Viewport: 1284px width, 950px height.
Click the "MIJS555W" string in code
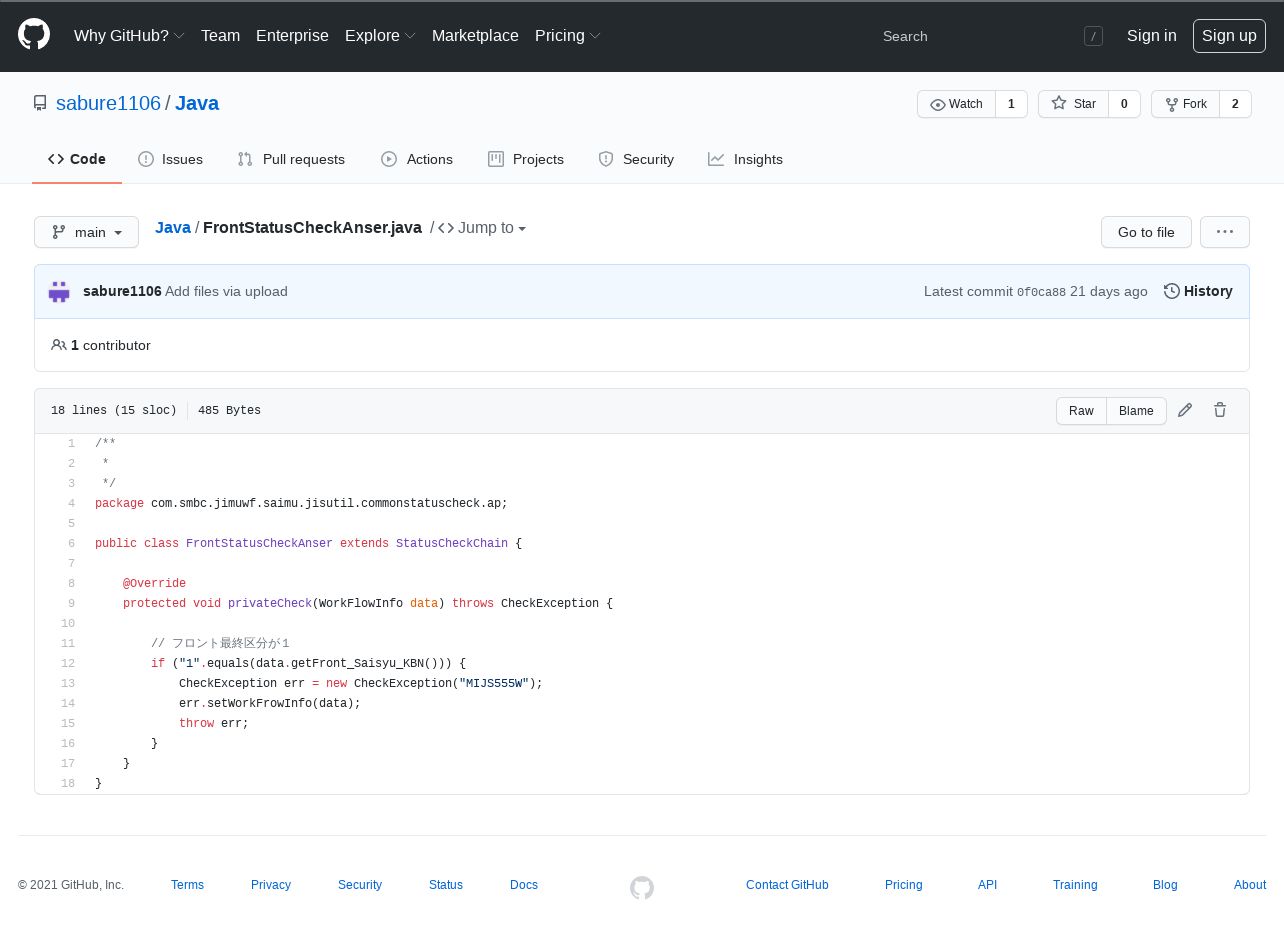pos(494,683)
